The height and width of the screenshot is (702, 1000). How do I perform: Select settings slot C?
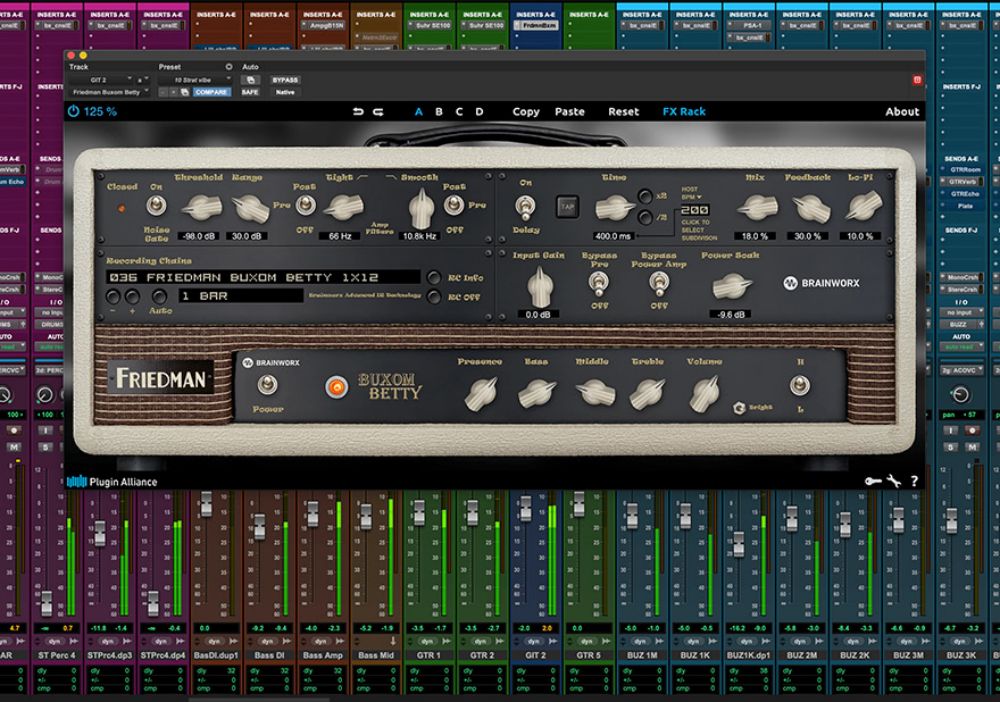point(459,112)
